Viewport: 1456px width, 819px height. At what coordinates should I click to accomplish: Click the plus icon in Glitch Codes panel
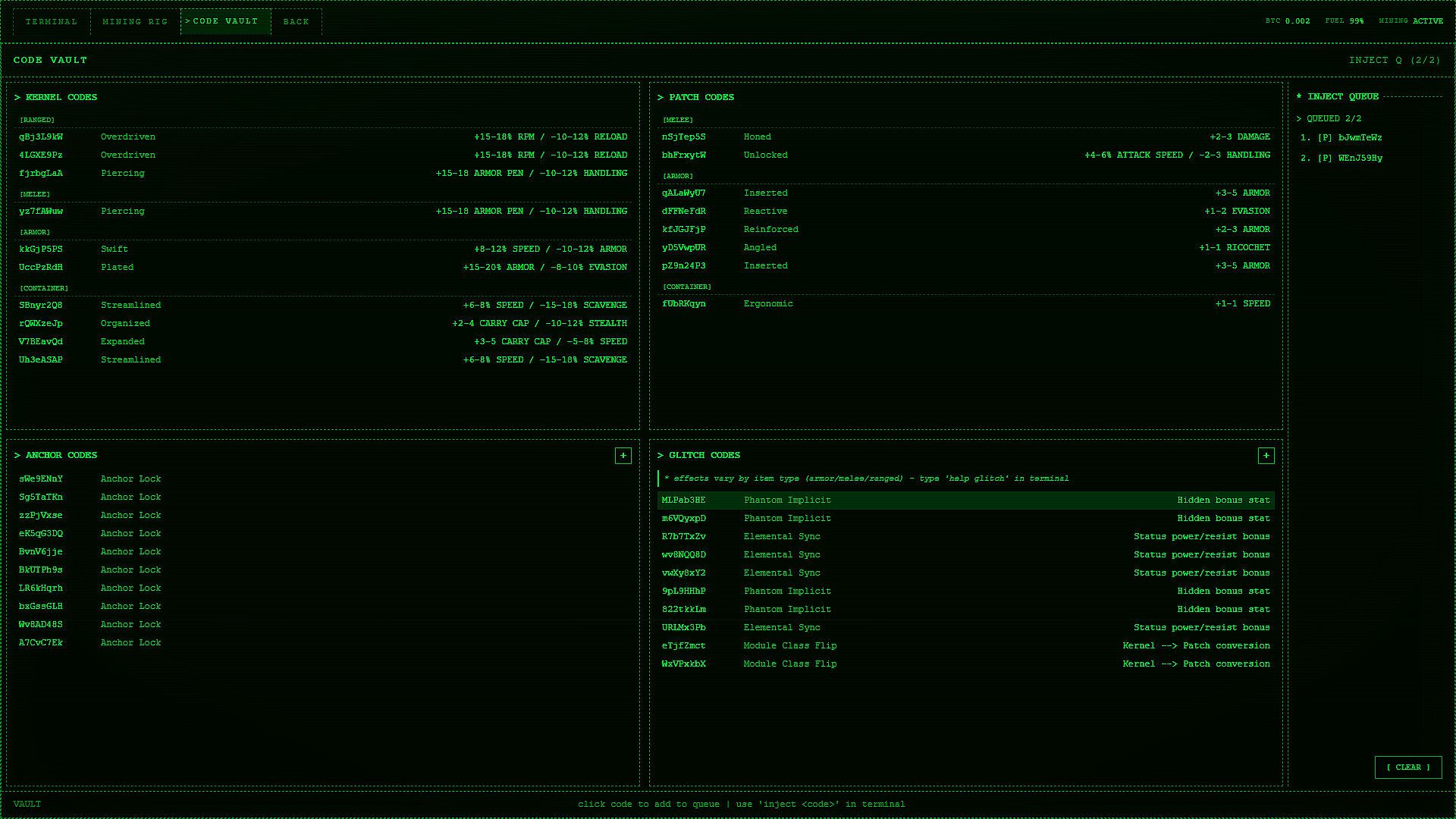click(x=1266, y=456)
